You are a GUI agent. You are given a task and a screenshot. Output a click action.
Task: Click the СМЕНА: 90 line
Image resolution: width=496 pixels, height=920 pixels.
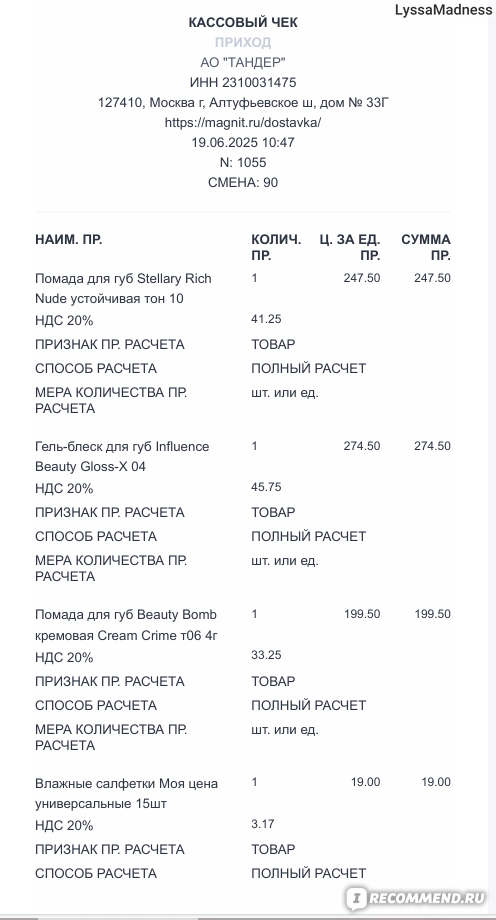point(243,182)
